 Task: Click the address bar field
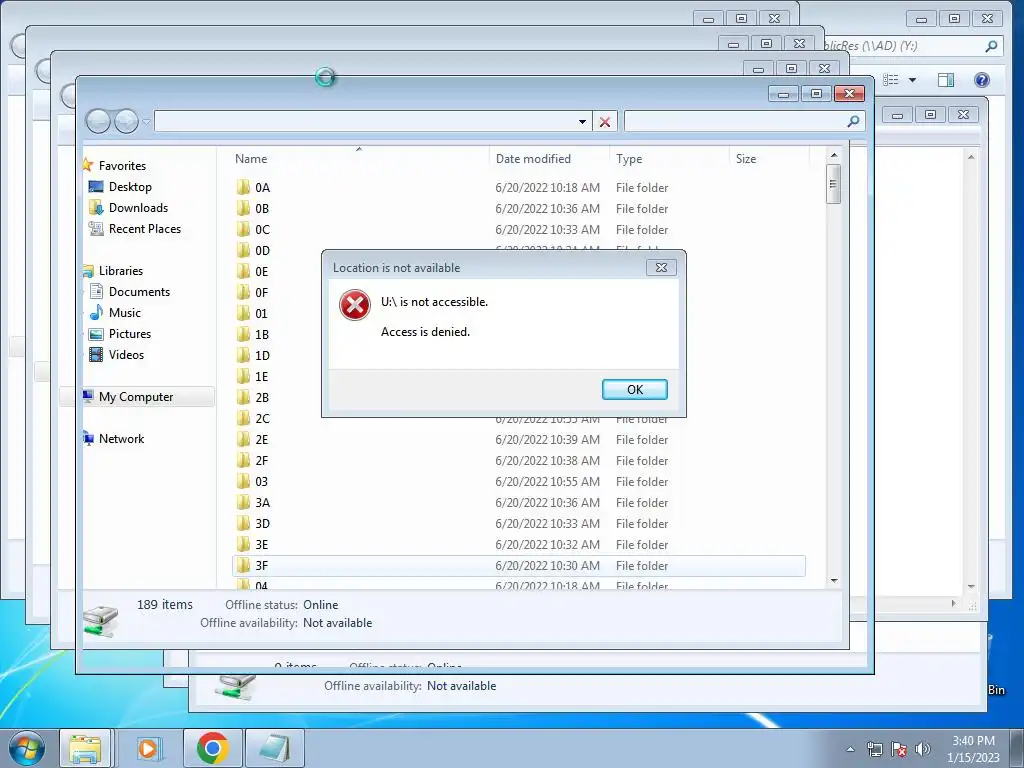[366, 121]
